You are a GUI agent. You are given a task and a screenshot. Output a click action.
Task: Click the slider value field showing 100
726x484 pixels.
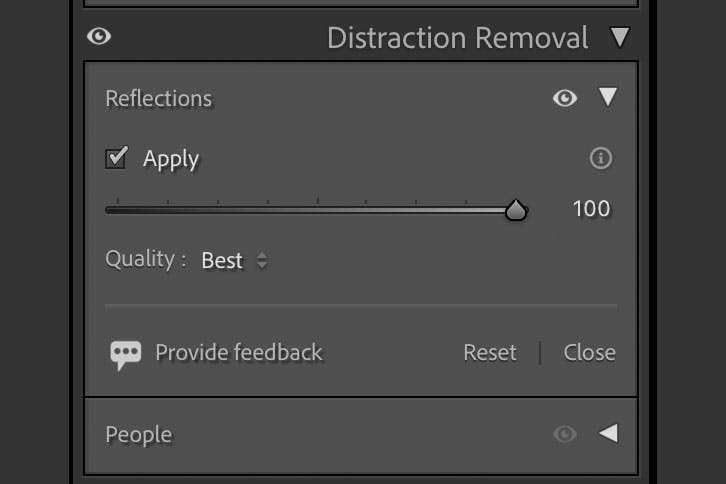click(591, 209)
